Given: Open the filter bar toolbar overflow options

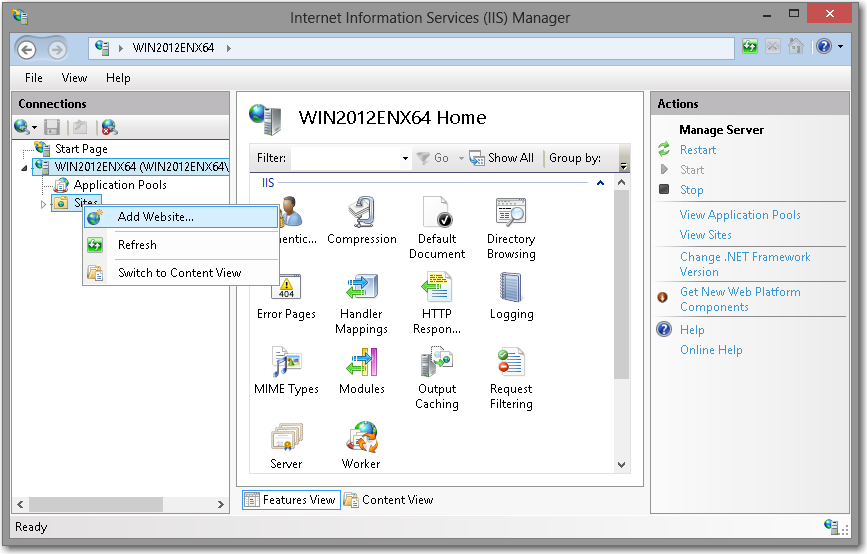Looking at the screenshot, I should point(624,165).
